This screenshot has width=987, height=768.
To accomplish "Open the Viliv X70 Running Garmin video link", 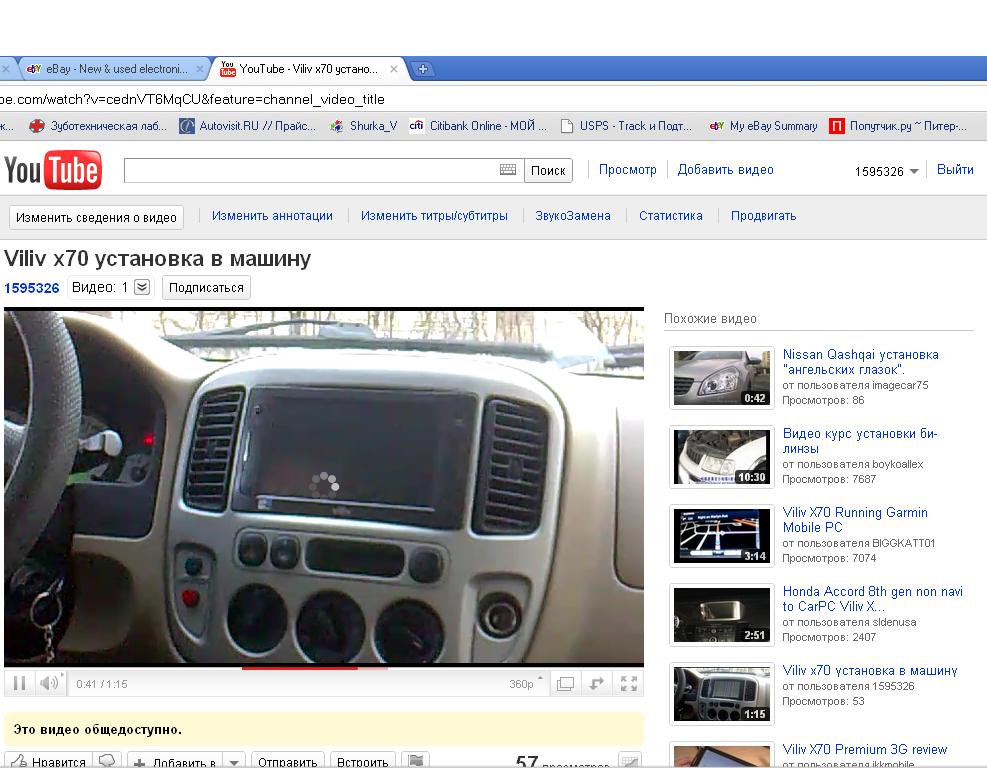I will click(x=855, y=520).
